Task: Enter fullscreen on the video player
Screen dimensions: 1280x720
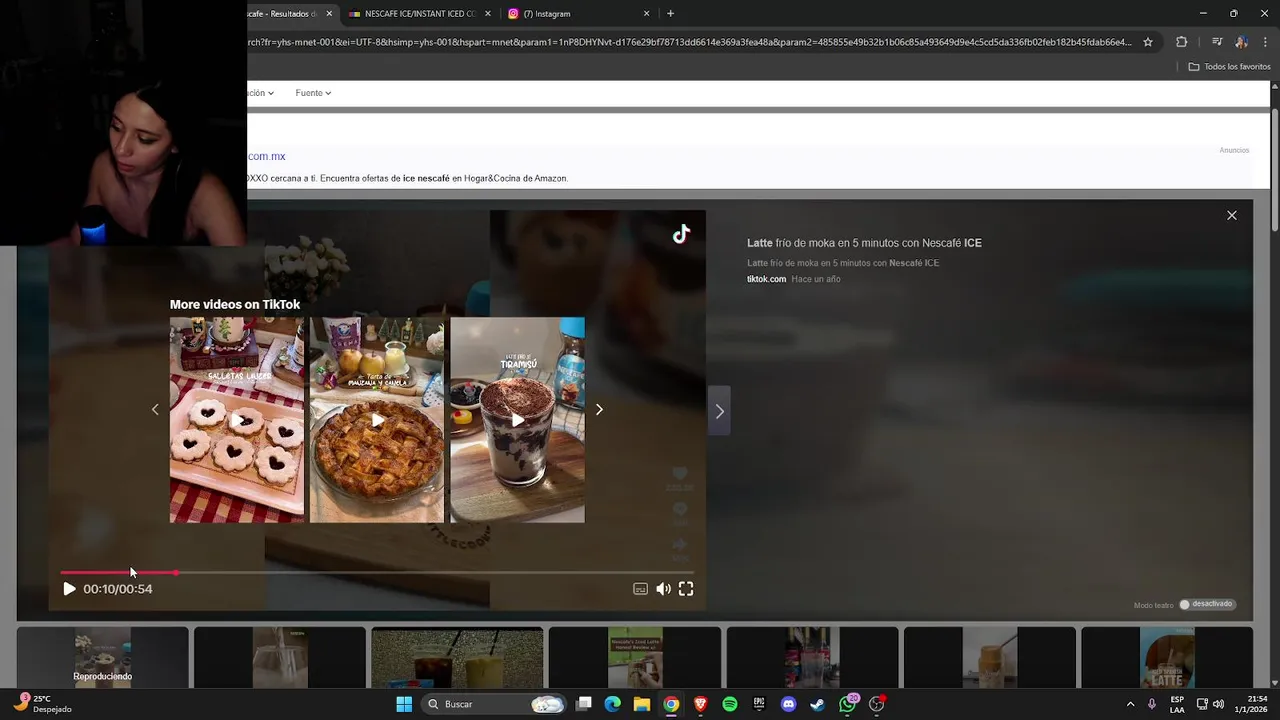Action: pyautogui.click(x=686, y=589)
